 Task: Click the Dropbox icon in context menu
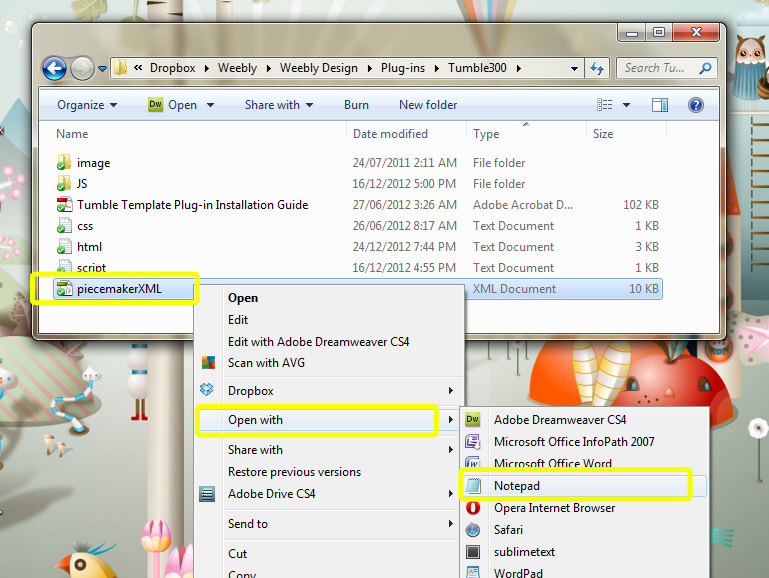click(207, 390)
